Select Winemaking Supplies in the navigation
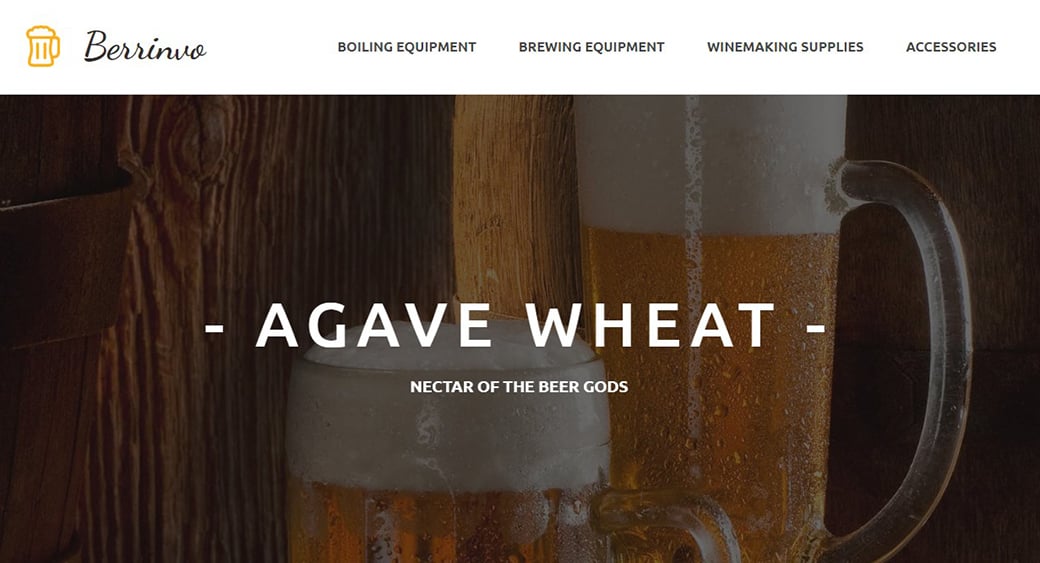 coord(785,47)
